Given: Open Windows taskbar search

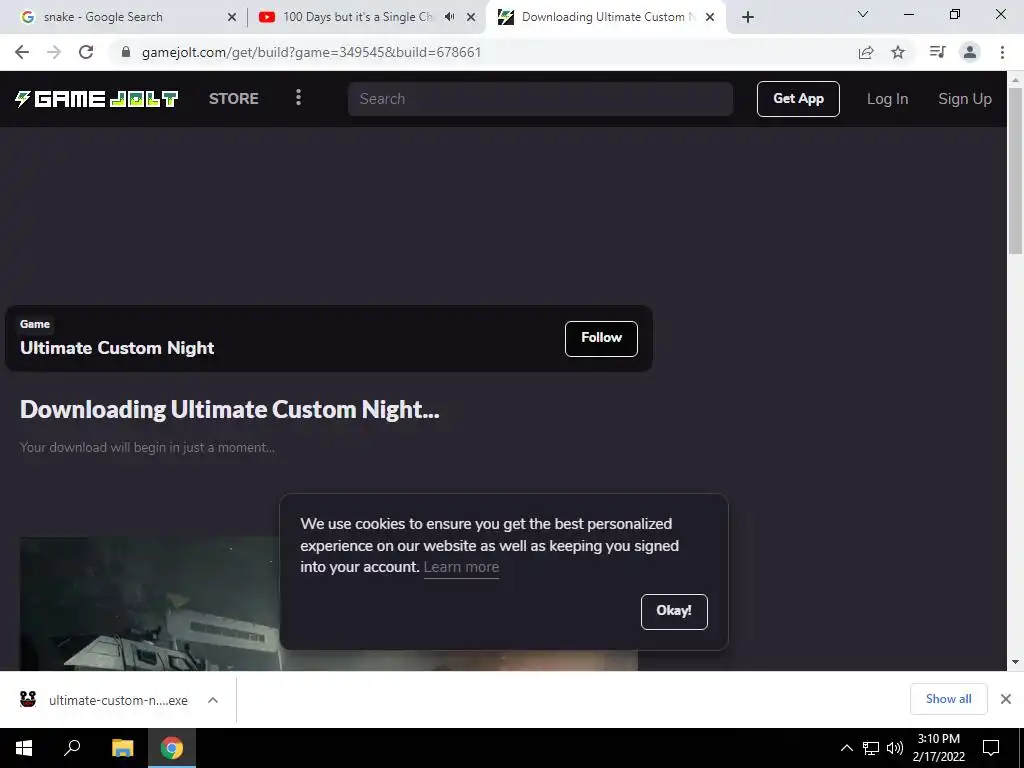Looking at the screenshot, I should (x=72, y=748).
